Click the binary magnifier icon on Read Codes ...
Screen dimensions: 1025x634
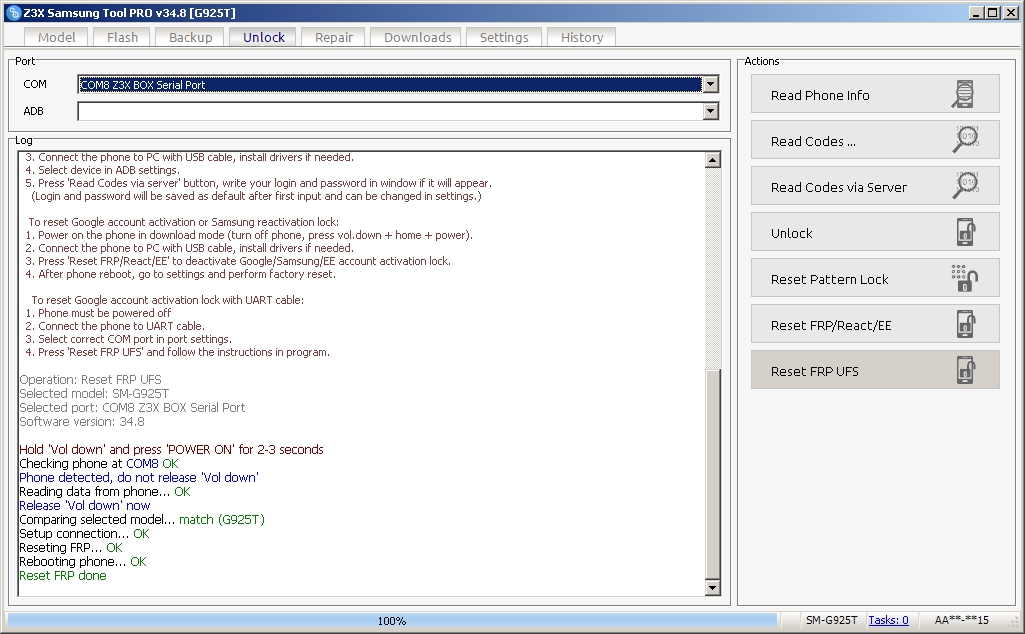966,139
